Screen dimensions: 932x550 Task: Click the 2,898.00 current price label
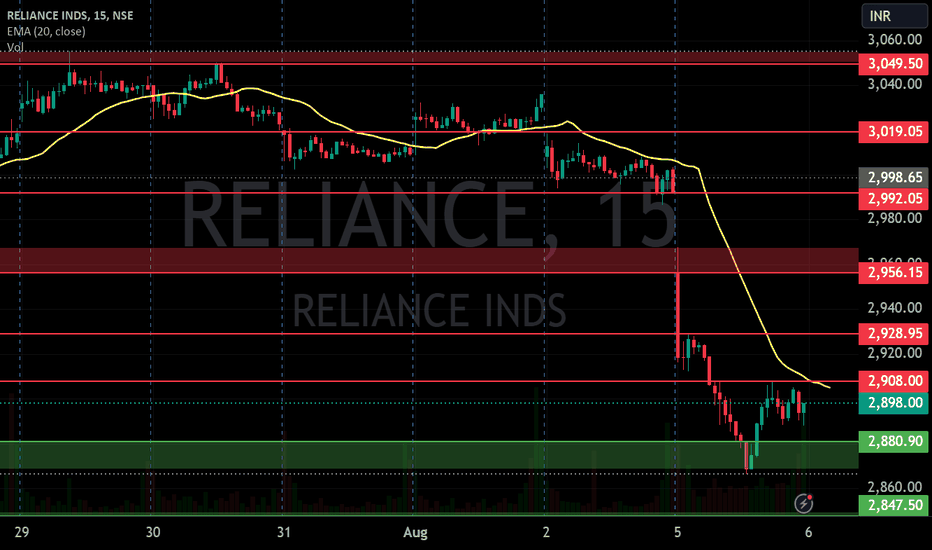point(894,403)
